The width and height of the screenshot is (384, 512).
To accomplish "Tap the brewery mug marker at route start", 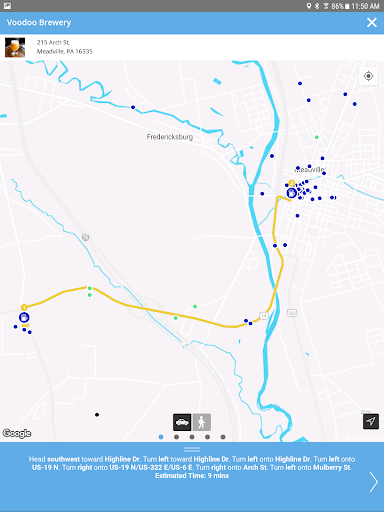I will [x=24, y=317].
